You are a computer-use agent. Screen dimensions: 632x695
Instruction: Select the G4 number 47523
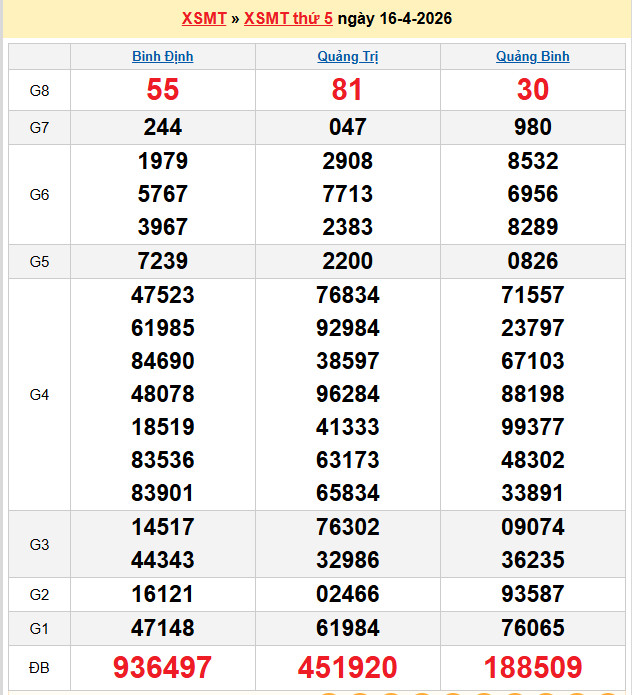coord(163,295)
